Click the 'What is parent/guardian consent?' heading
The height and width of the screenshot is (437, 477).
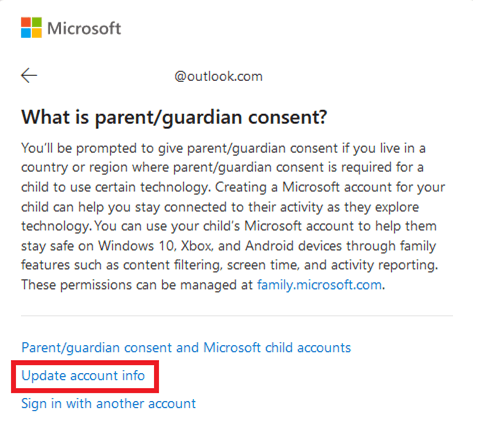(174, 117)
